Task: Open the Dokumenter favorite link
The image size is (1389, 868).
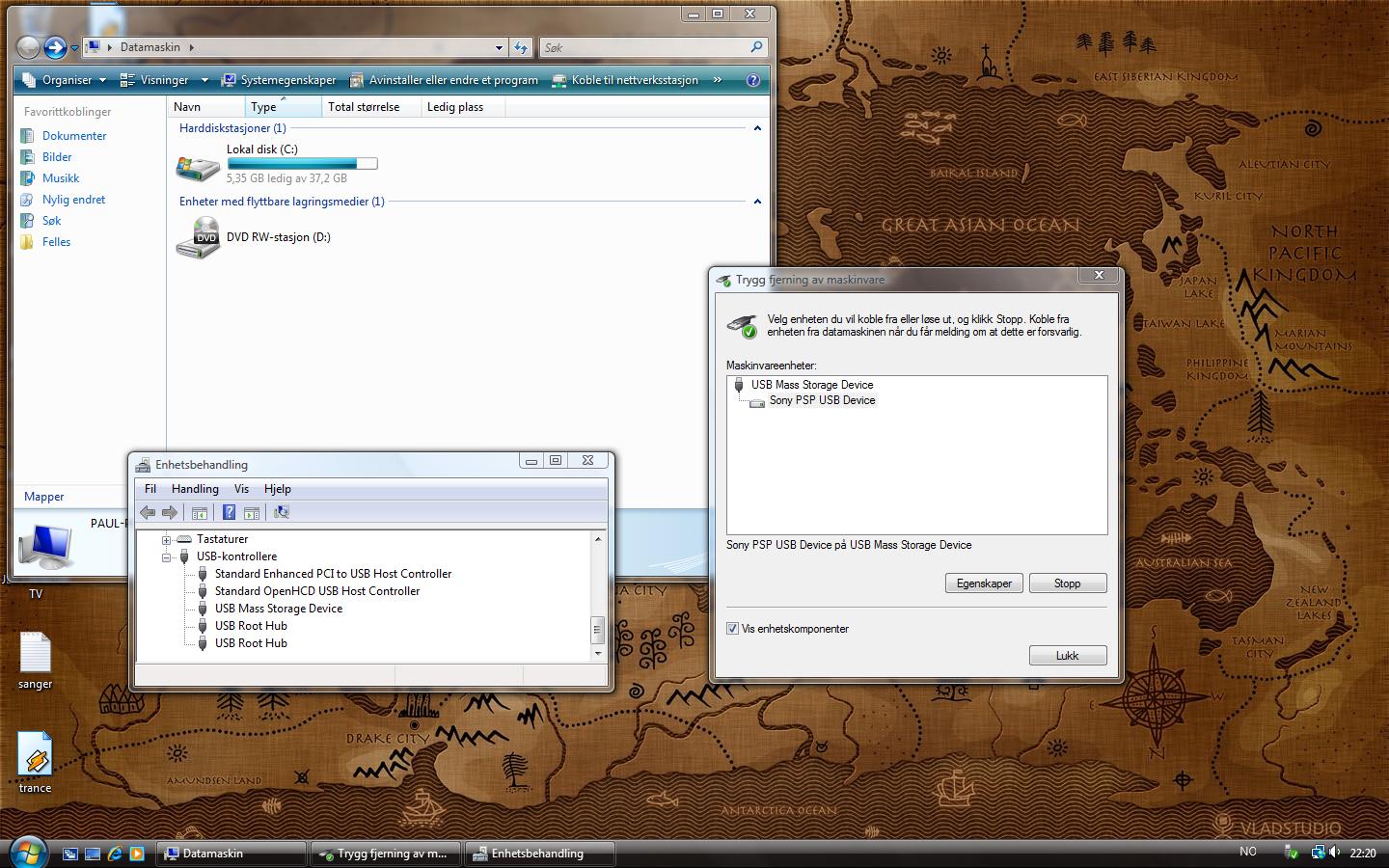Action: point(74,136)
